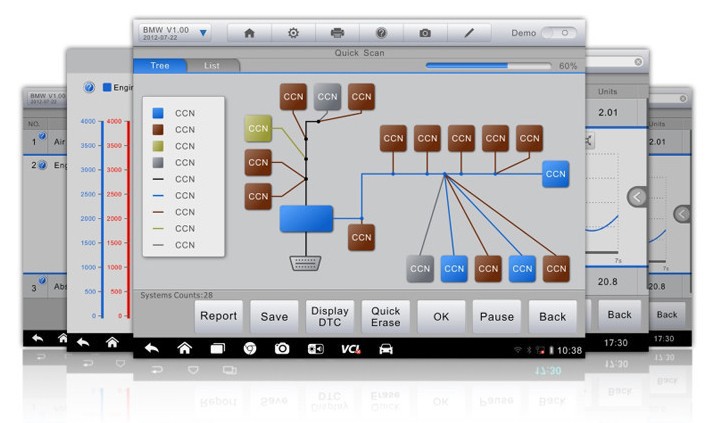Expand the BMW V1.00 dropdown

(x=203, y=33)
